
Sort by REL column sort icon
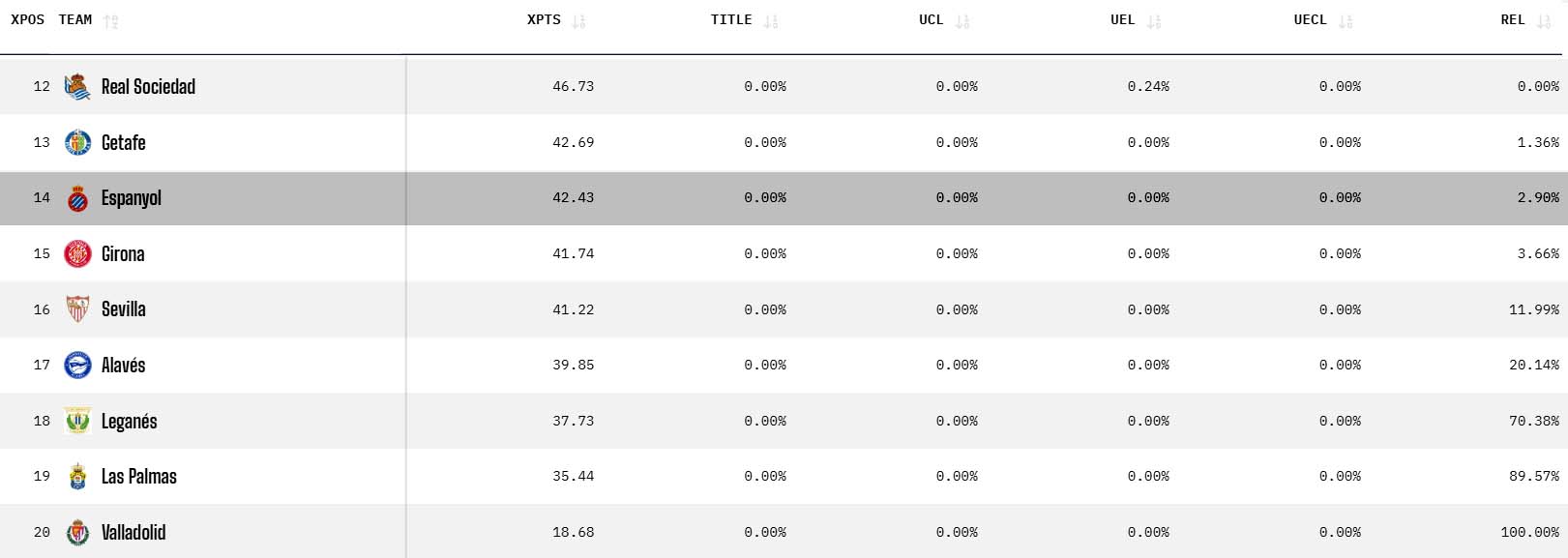(1543, 21)
